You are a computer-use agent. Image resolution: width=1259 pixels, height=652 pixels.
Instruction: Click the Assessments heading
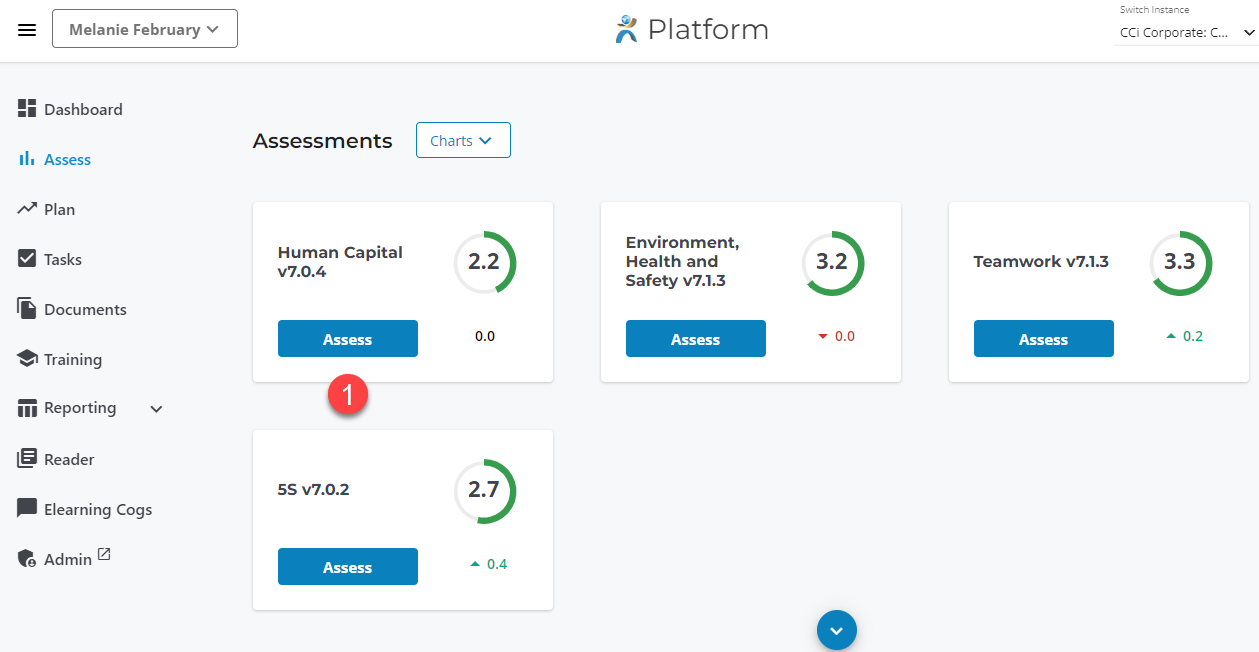(x=323, y=141)
